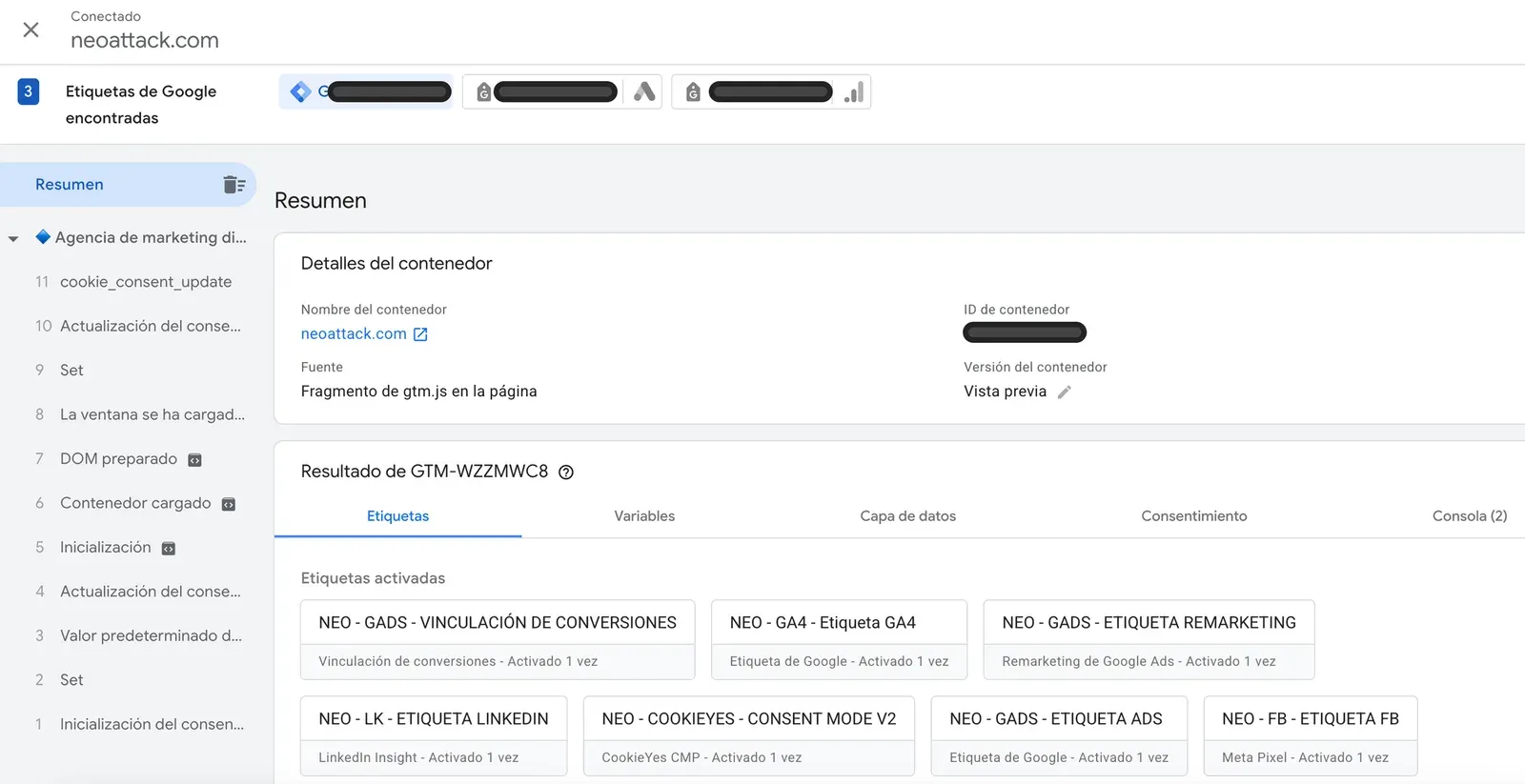1525x784 pixels.
Task: Close the Tag Assistant debug panel
Action: [x=30, y=30]
